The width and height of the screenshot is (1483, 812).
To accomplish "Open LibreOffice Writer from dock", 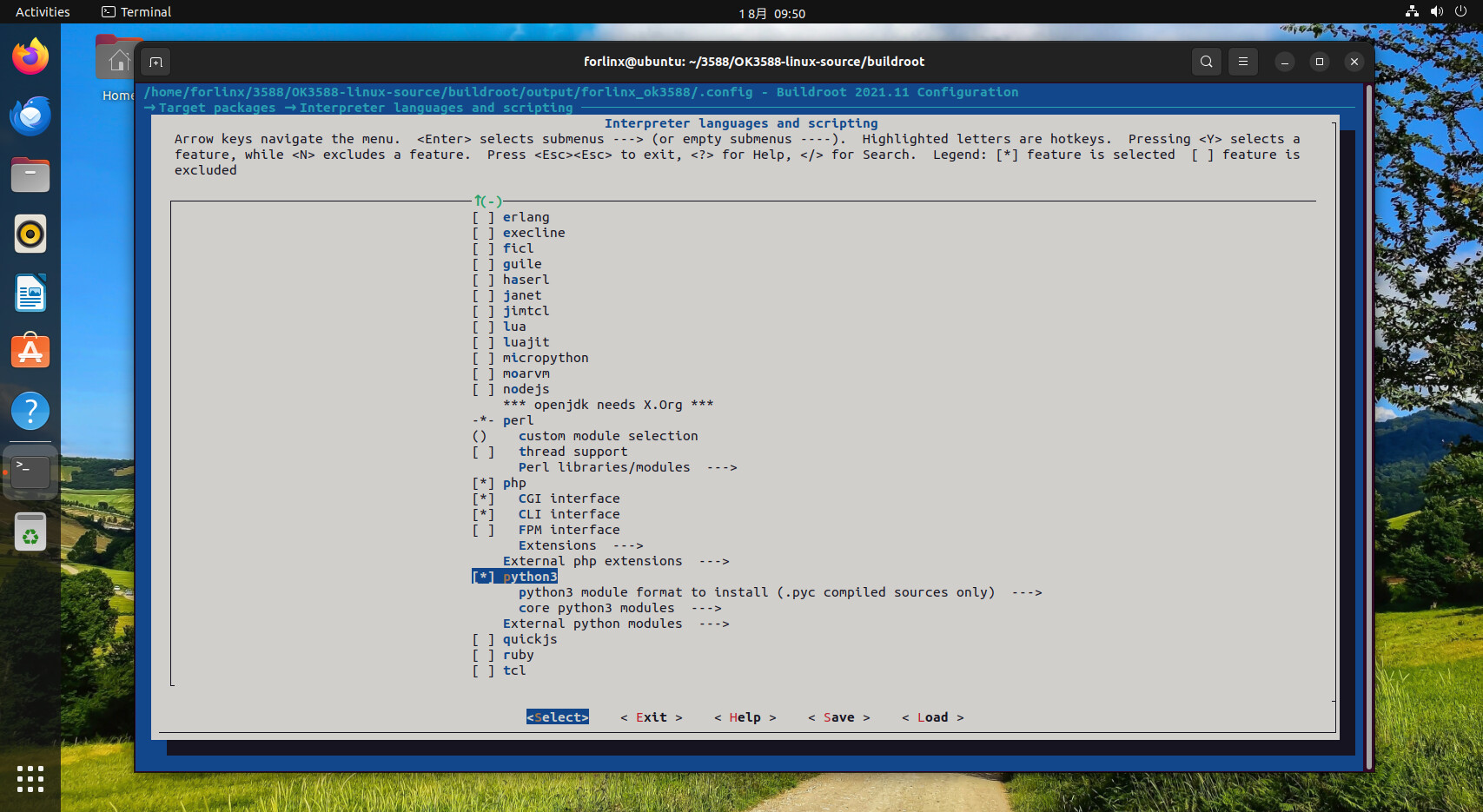I will tap(30, 294).
